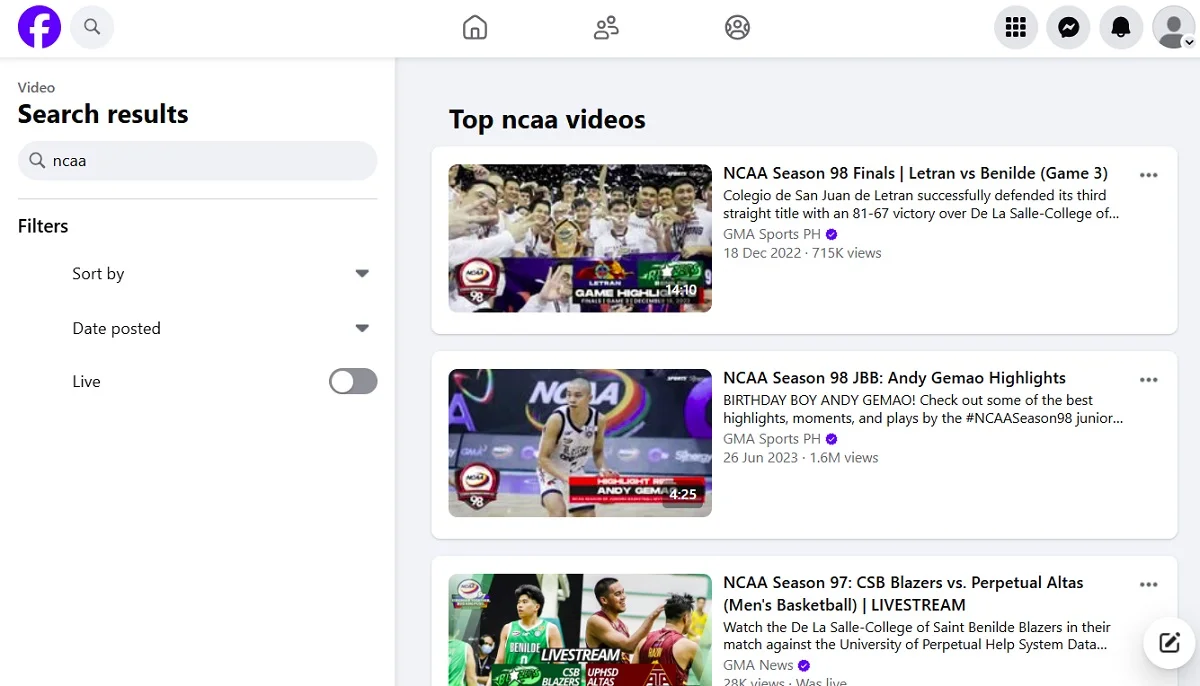Expand the Date posted filter
This screenshot has height=686, width=1200.
(220, 328)
